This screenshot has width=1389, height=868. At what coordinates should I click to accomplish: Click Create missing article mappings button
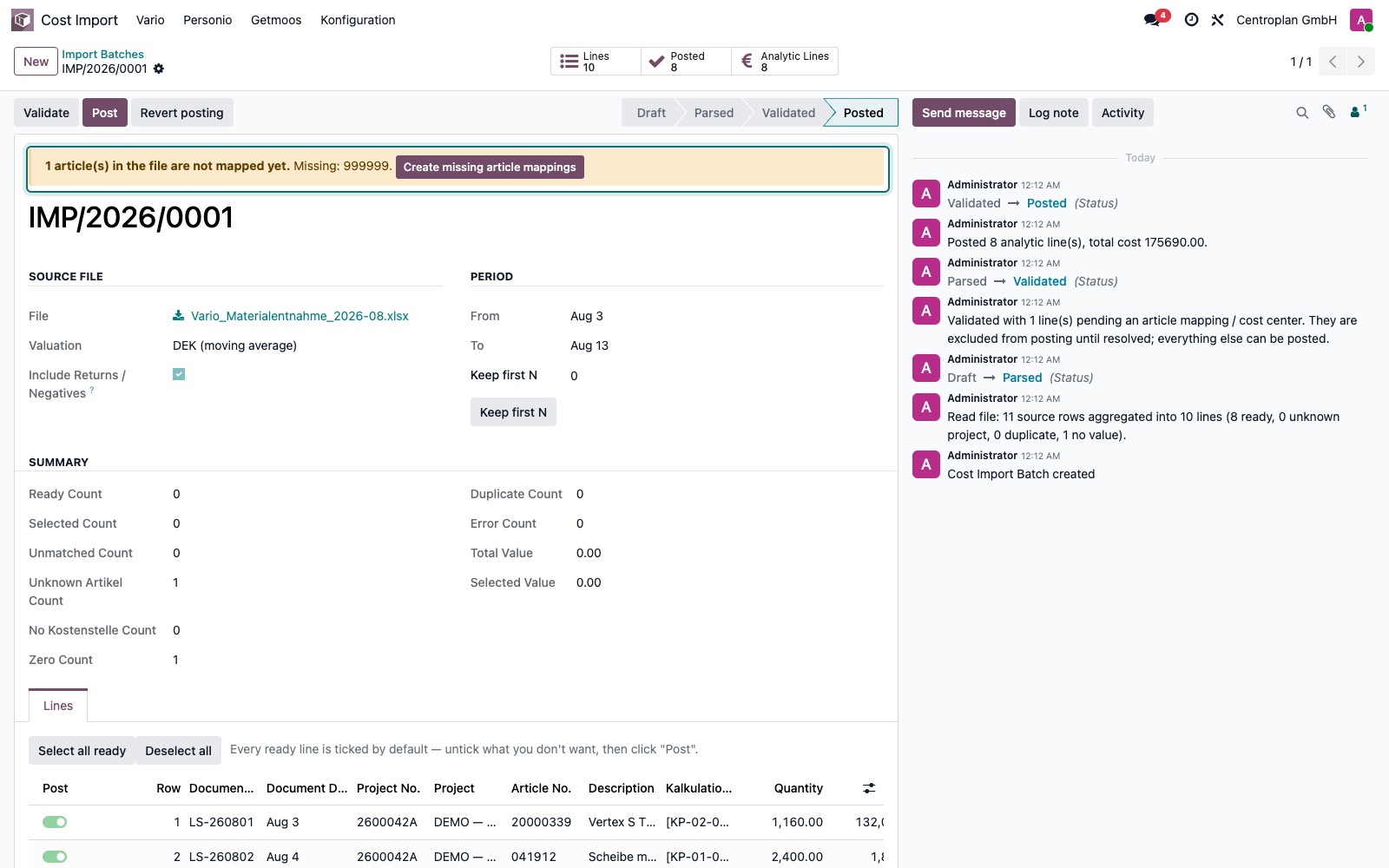point(490,168)
